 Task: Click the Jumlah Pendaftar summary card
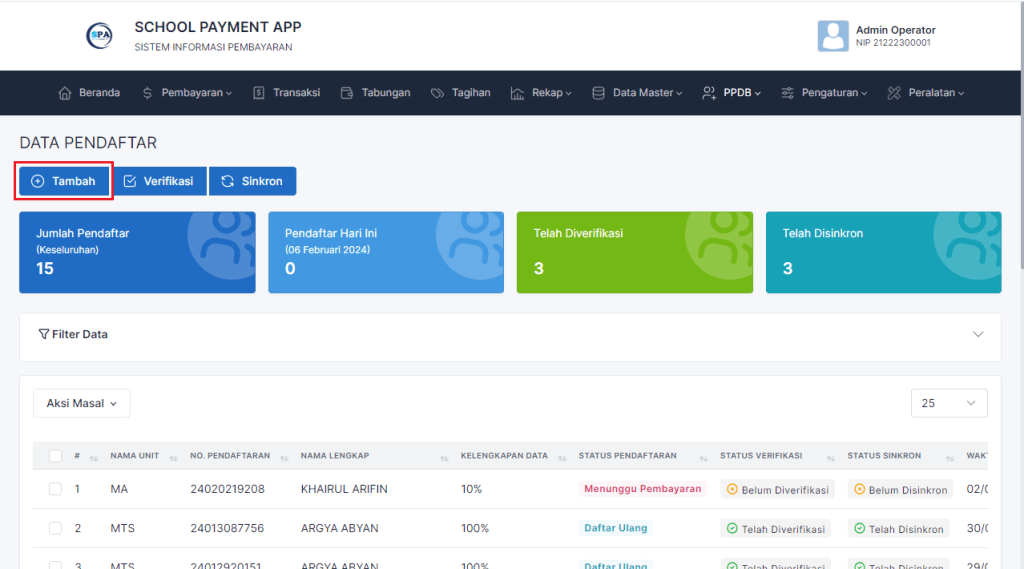(x=137, y=252)
